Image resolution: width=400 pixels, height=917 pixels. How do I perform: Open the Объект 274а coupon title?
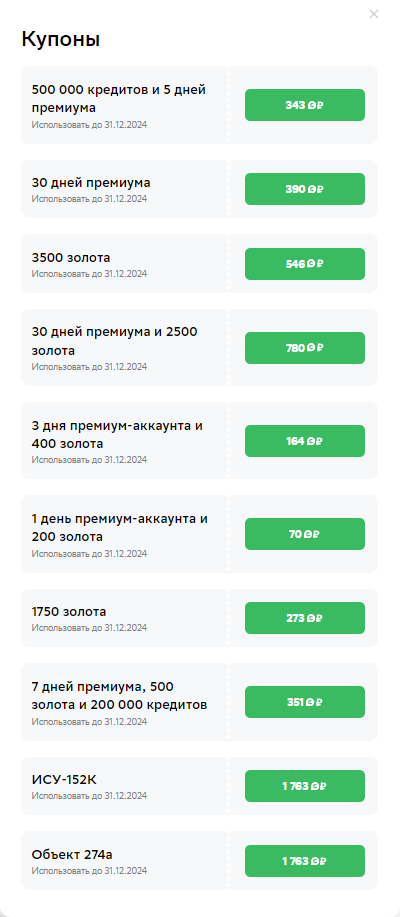72,854
